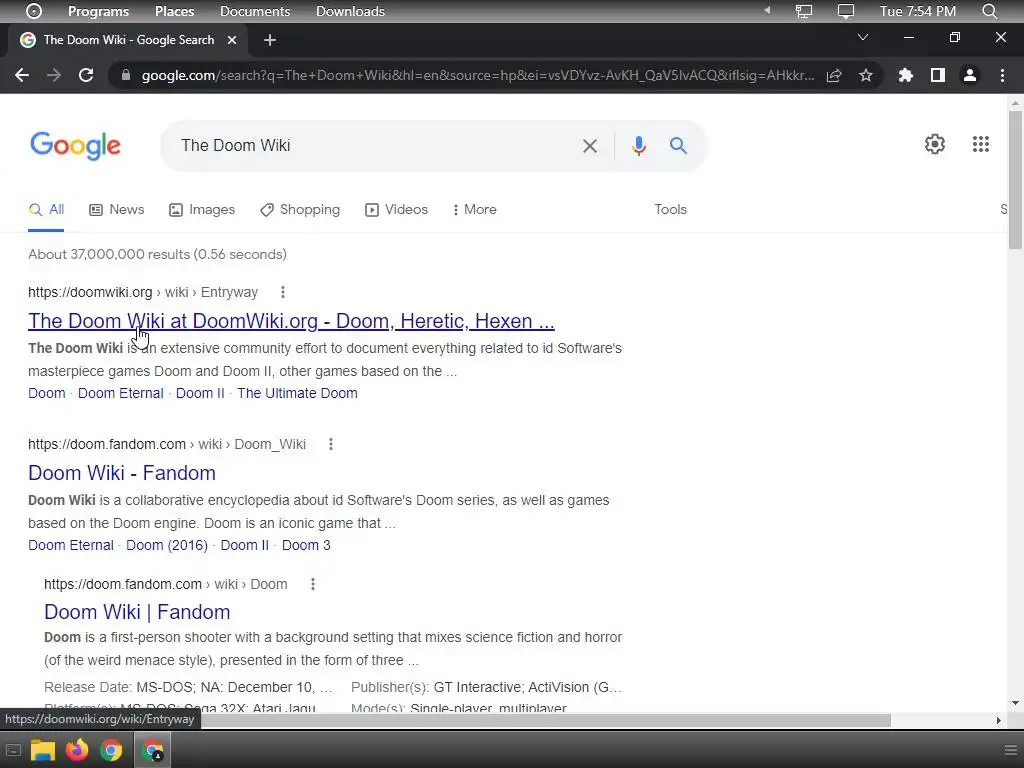
Task: Open the search Tools options
Action: coord(670,210)
